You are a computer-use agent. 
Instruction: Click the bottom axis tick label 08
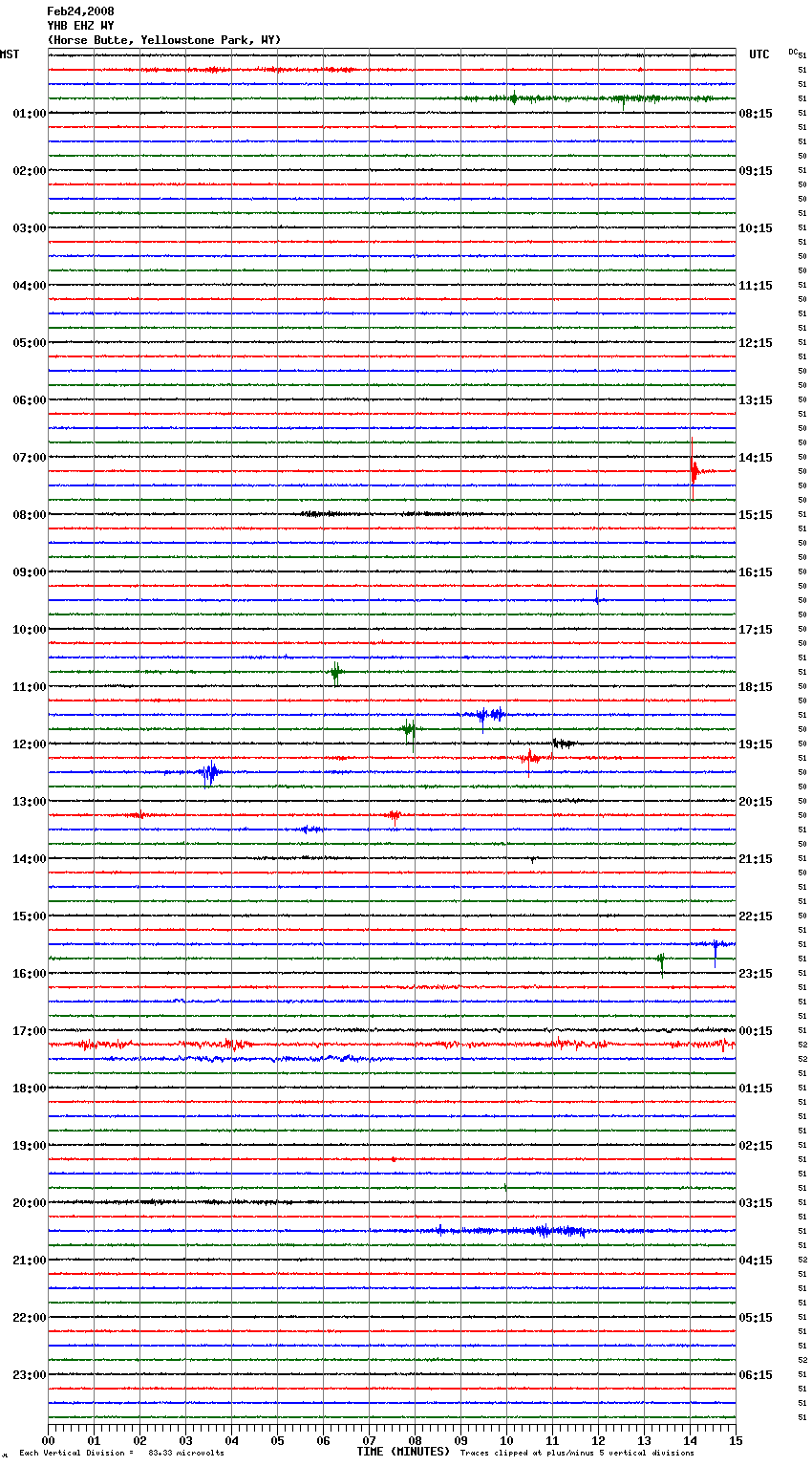415,1440
